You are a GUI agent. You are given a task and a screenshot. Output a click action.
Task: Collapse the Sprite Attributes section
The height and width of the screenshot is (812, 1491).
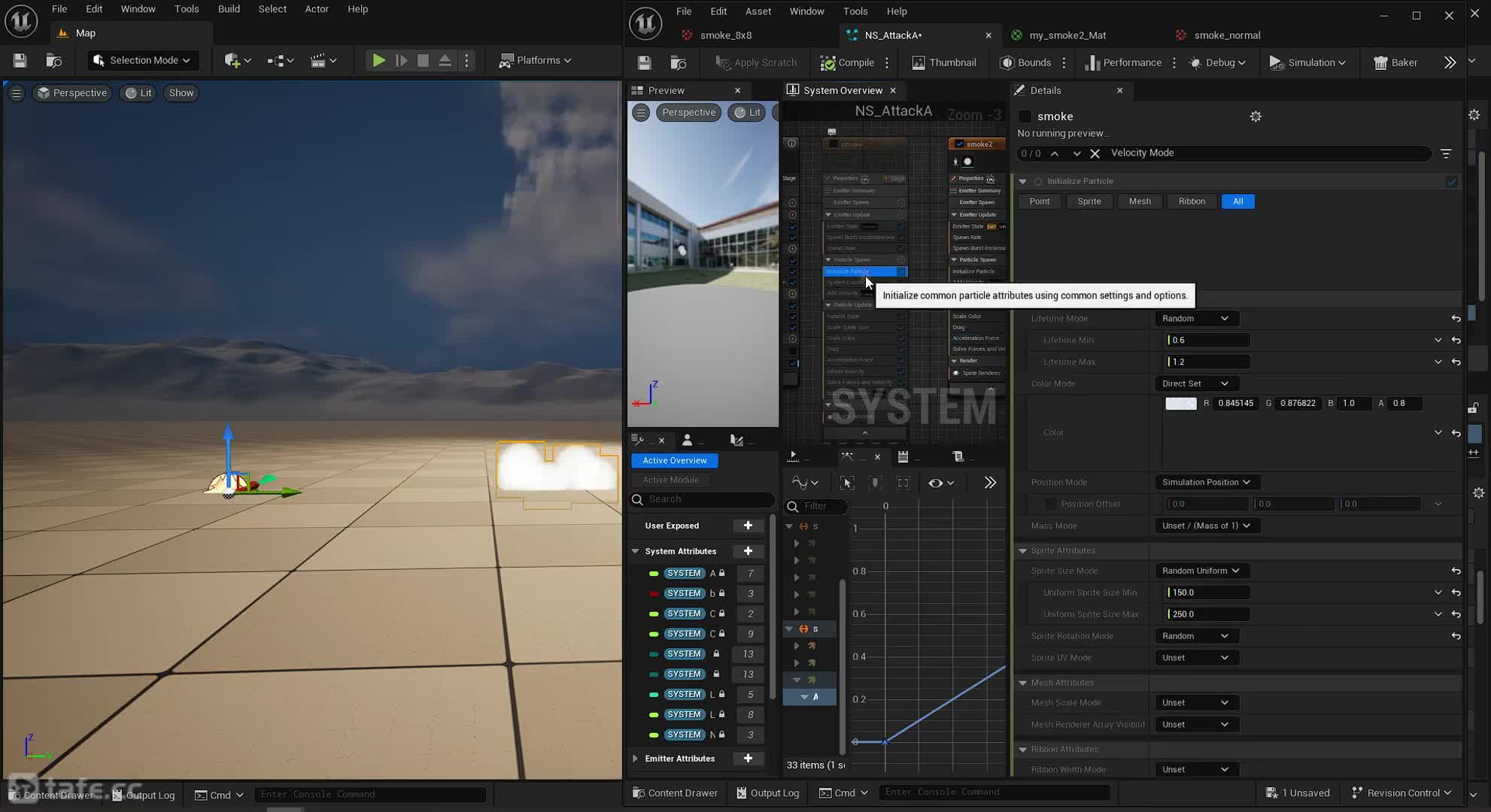[1022, 551]
